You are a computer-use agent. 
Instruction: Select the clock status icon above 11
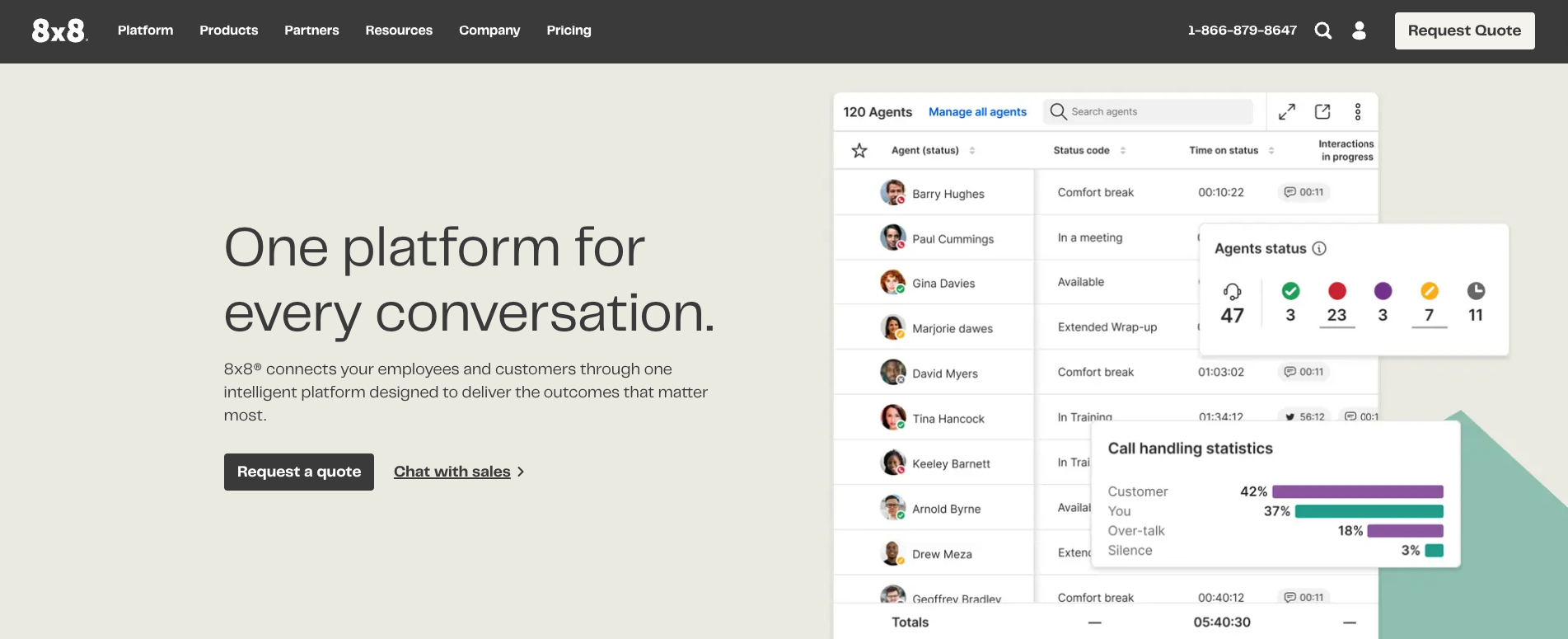[x=1476, y=290]
